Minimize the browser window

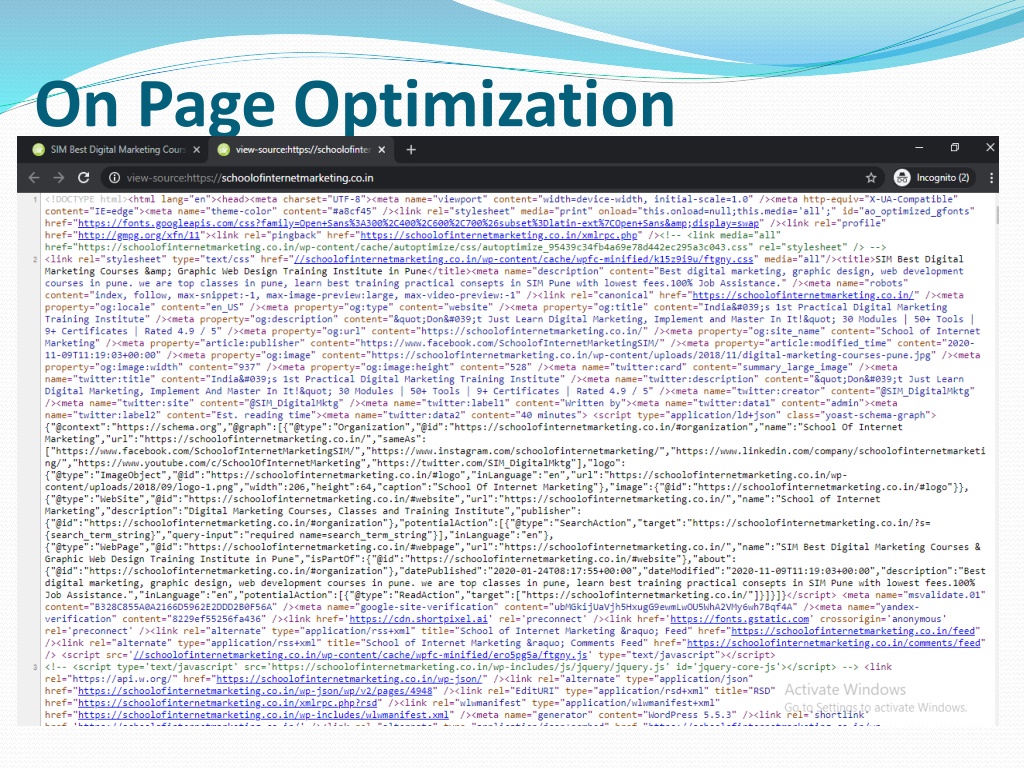919,148
